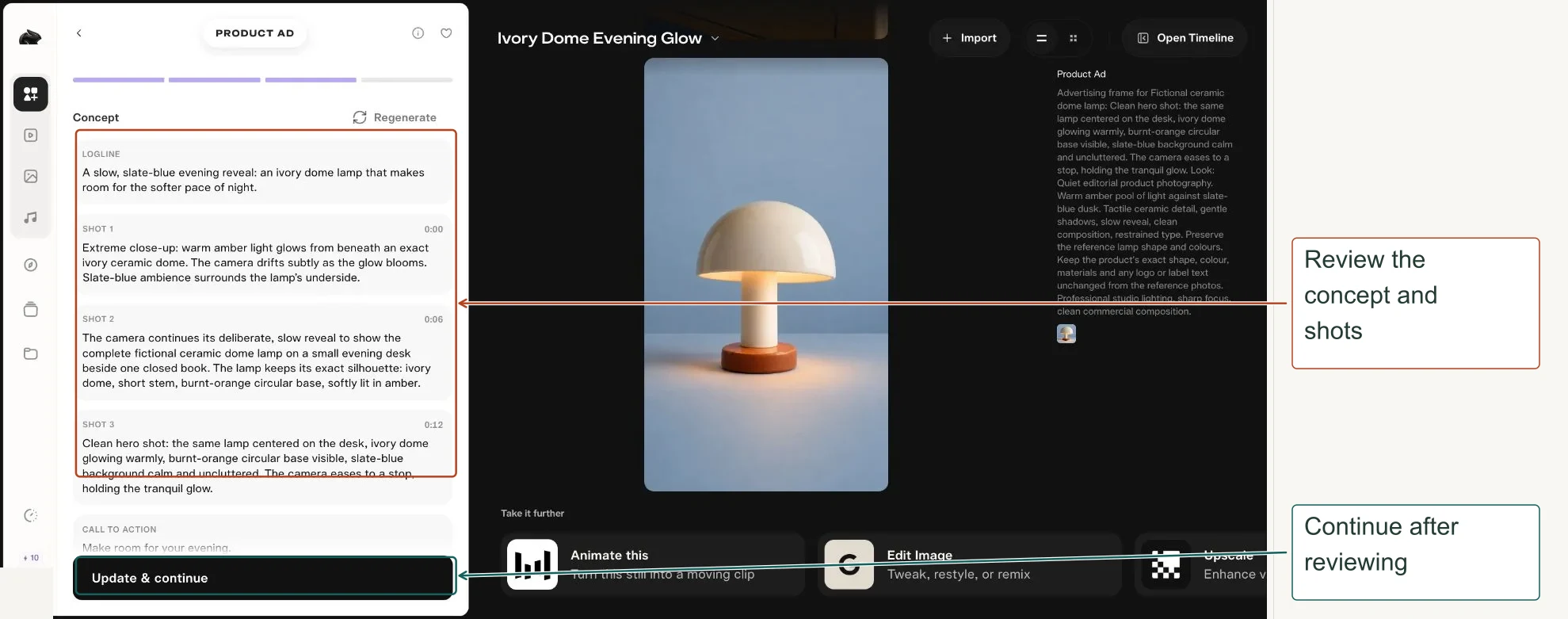
Task: Switch to list view layout
Action: [1042, 38]
